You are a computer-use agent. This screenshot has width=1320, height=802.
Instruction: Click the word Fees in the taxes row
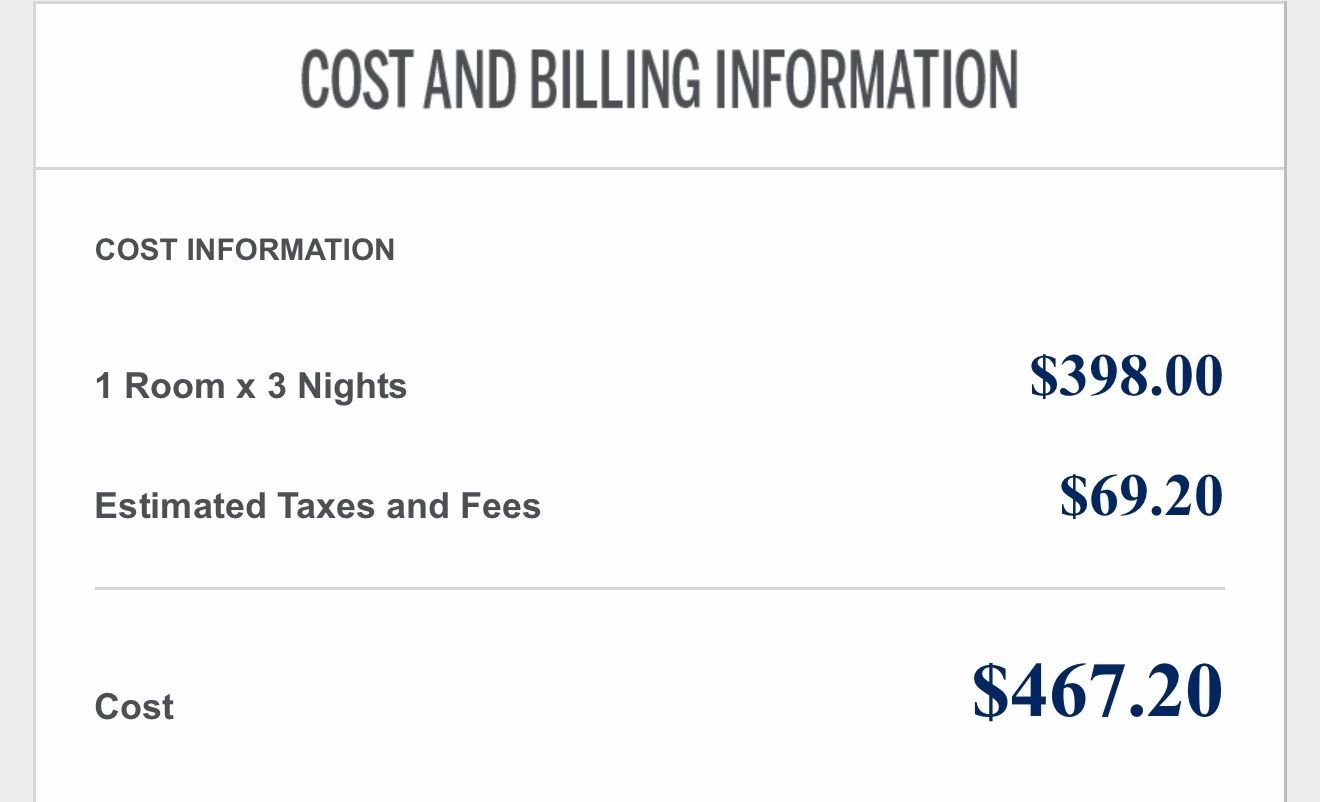[500, 506]
